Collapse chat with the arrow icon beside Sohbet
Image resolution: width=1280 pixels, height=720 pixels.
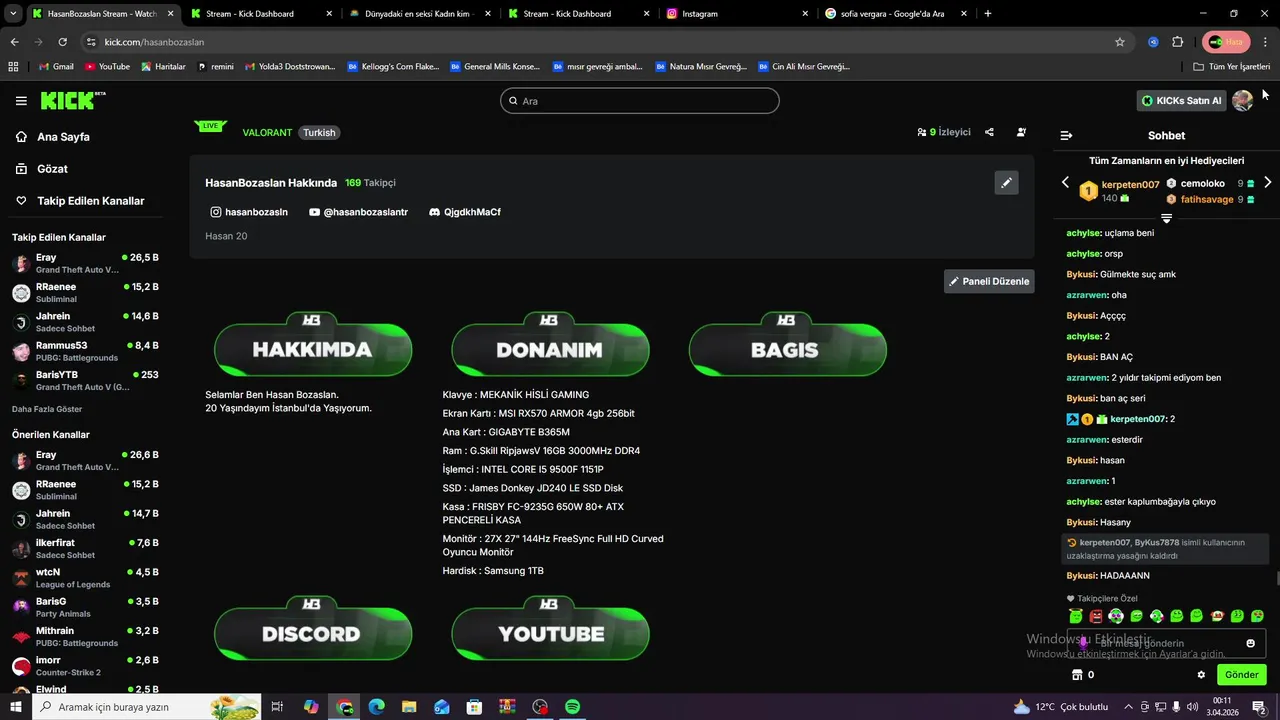coord(1066,135)
